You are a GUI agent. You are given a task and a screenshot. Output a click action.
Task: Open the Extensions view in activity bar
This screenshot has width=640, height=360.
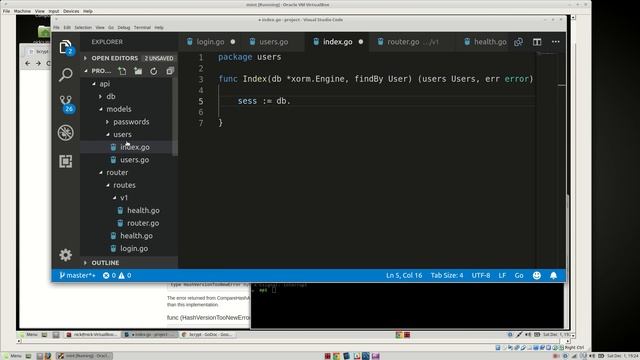[x=66, y=161]
